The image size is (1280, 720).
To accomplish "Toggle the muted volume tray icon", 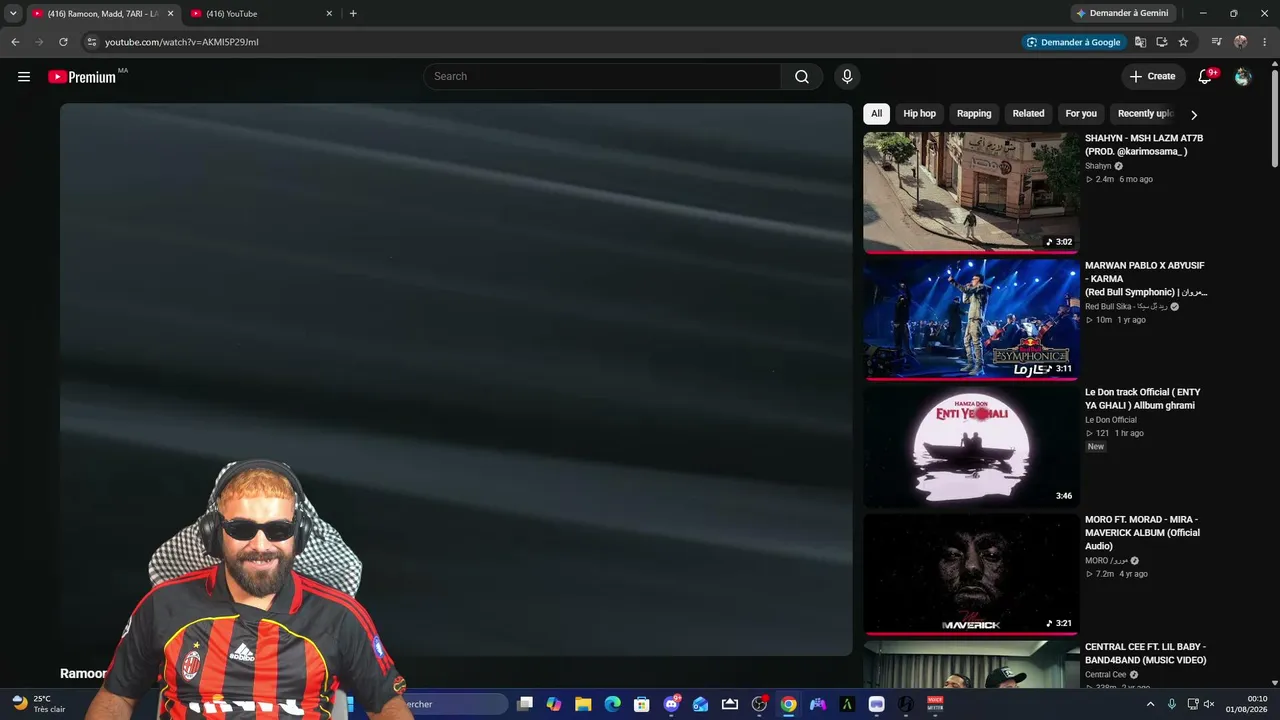I will point(1209,704).
